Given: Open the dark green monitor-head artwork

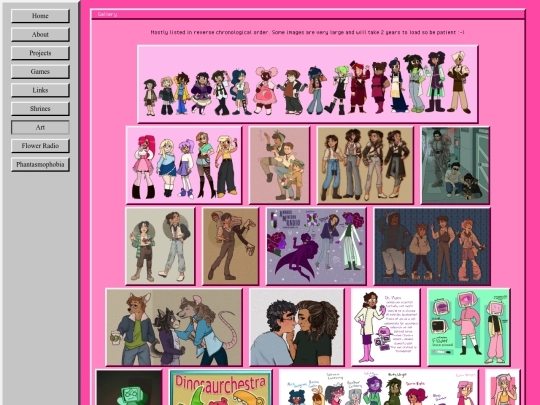Looking at the screenshot, I should (x=129, y=387).
